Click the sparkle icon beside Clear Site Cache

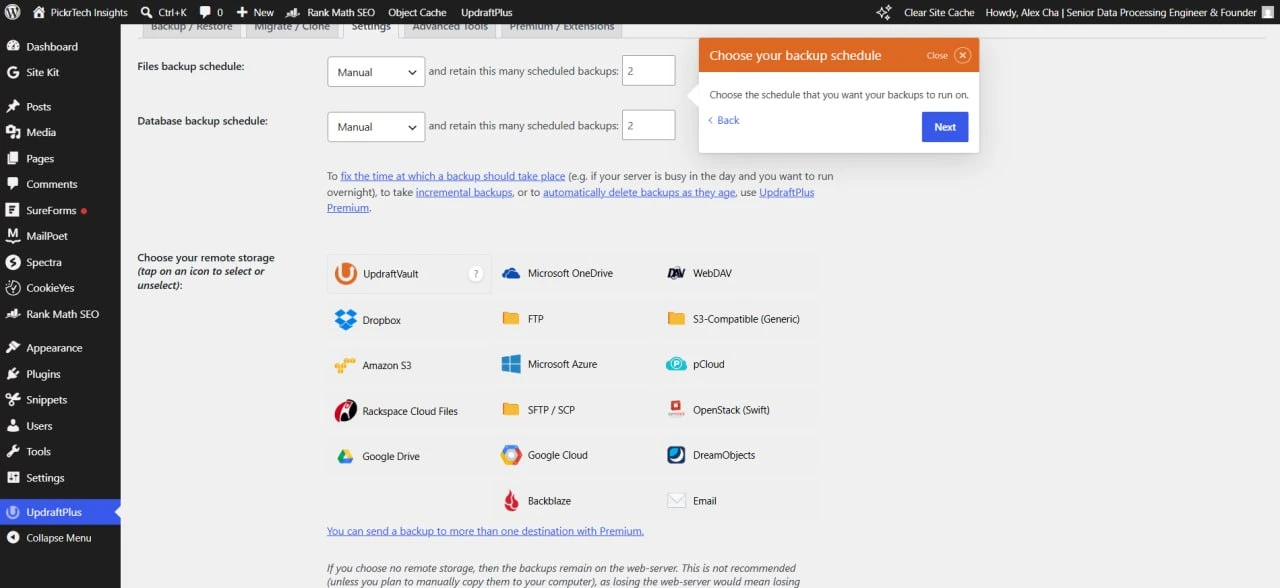point(884,12)
